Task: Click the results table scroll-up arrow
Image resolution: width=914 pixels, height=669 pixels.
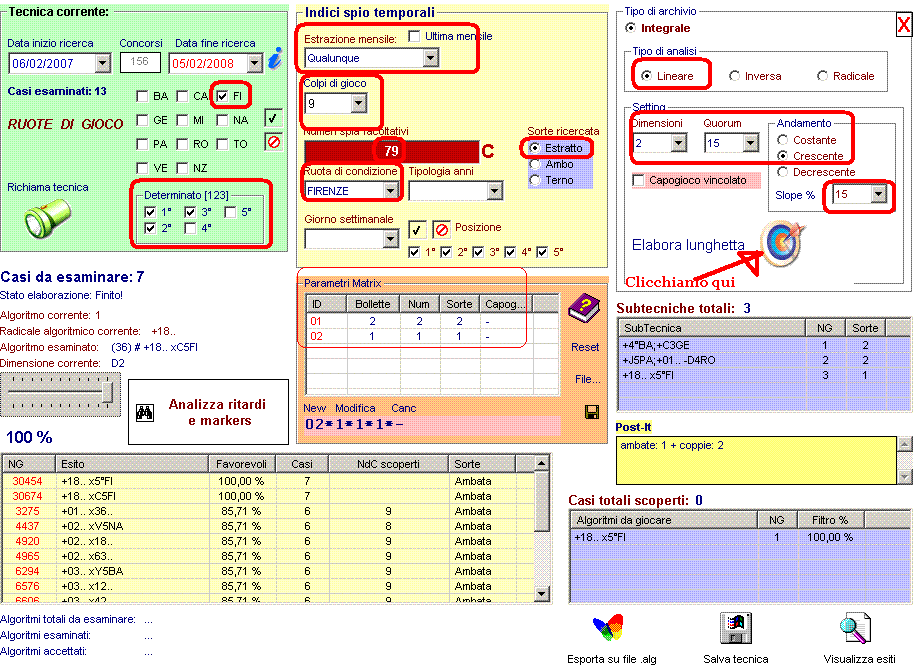Action: (x=542, y=464)
